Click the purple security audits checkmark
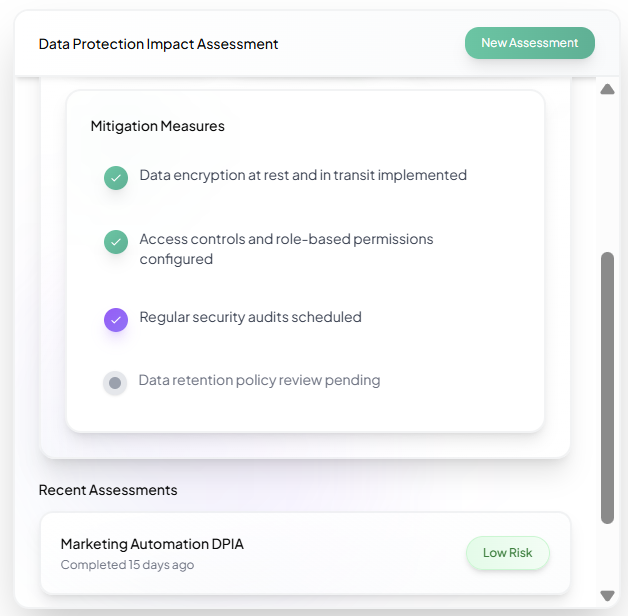 [x=116, y=320]
